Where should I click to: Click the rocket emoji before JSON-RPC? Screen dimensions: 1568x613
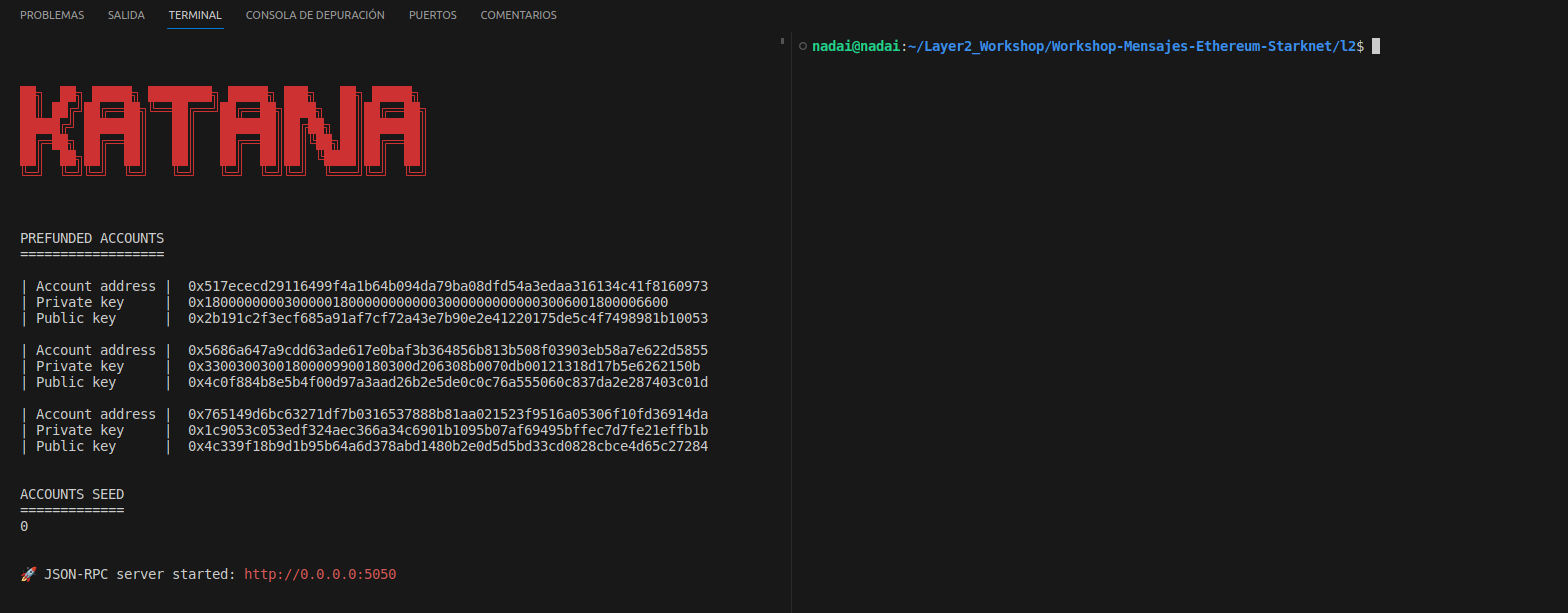point(28,575)
